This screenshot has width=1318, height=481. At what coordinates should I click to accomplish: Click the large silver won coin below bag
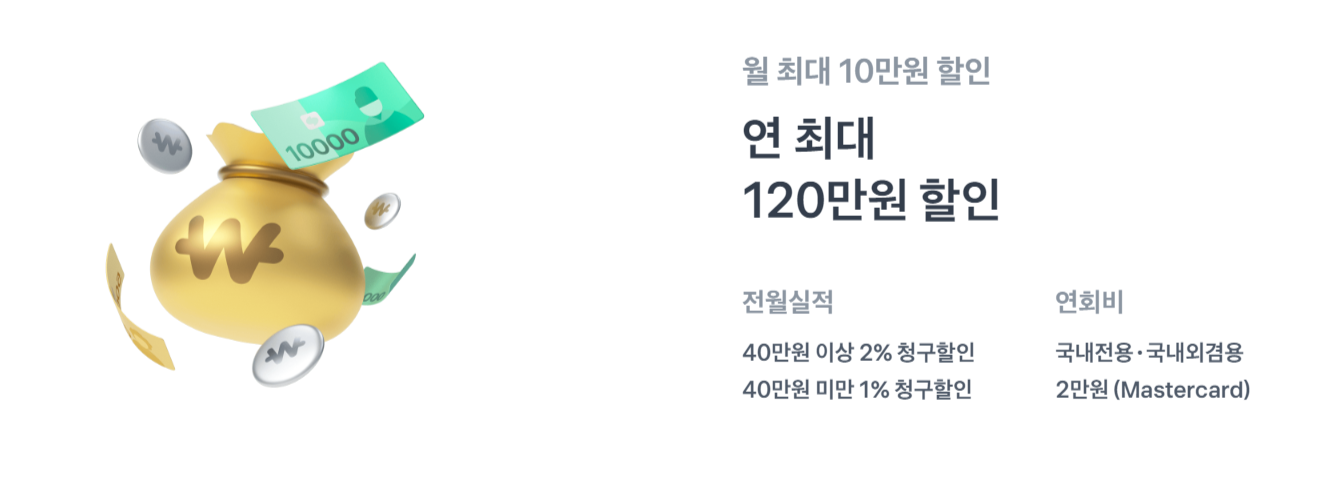287,354
